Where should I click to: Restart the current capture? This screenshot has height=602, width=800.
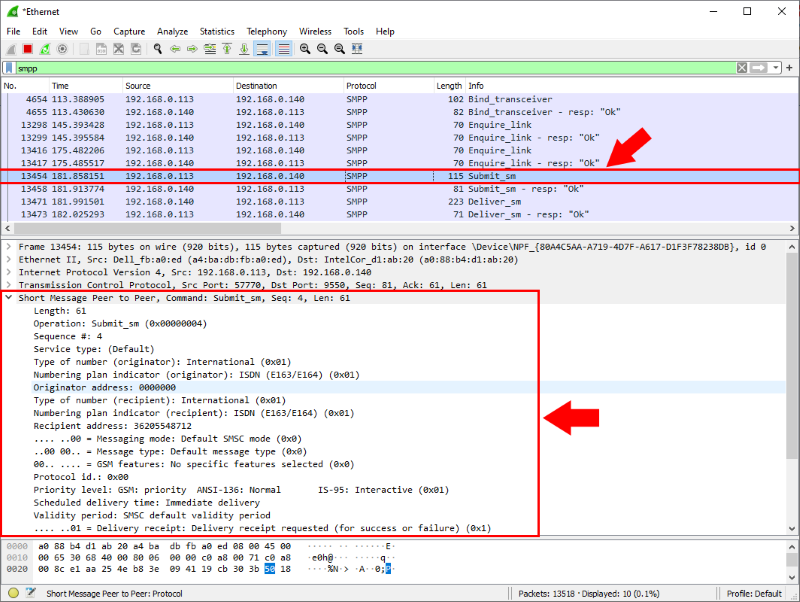pos(45,49)
